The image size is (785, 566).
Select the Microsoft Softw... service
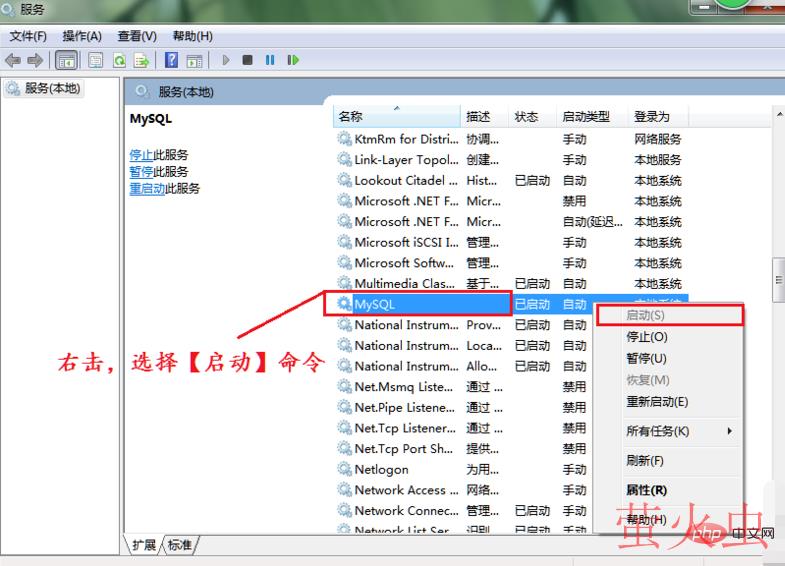(x=511, y=263)
